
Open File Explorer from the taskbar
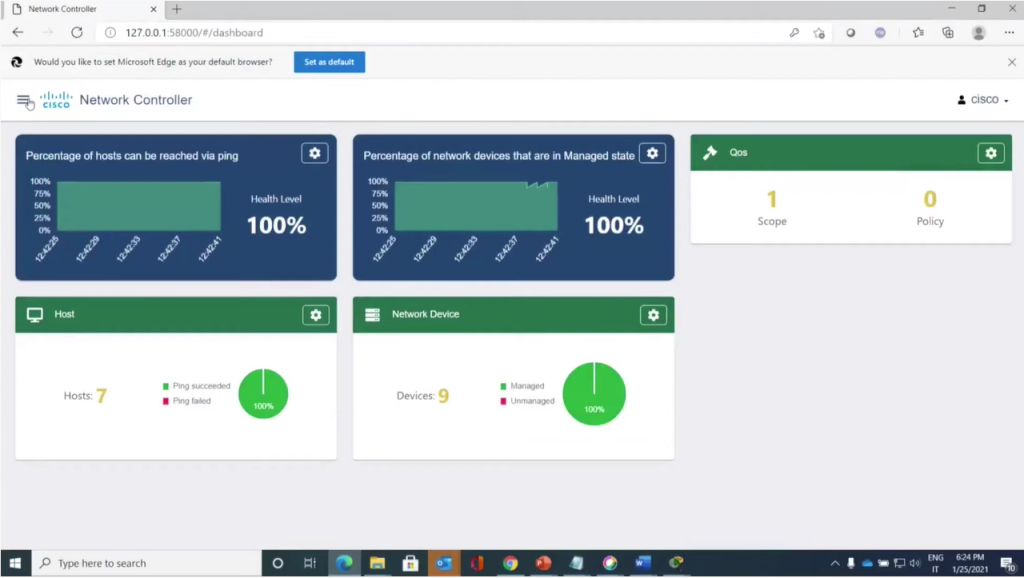tap(377, 563)
